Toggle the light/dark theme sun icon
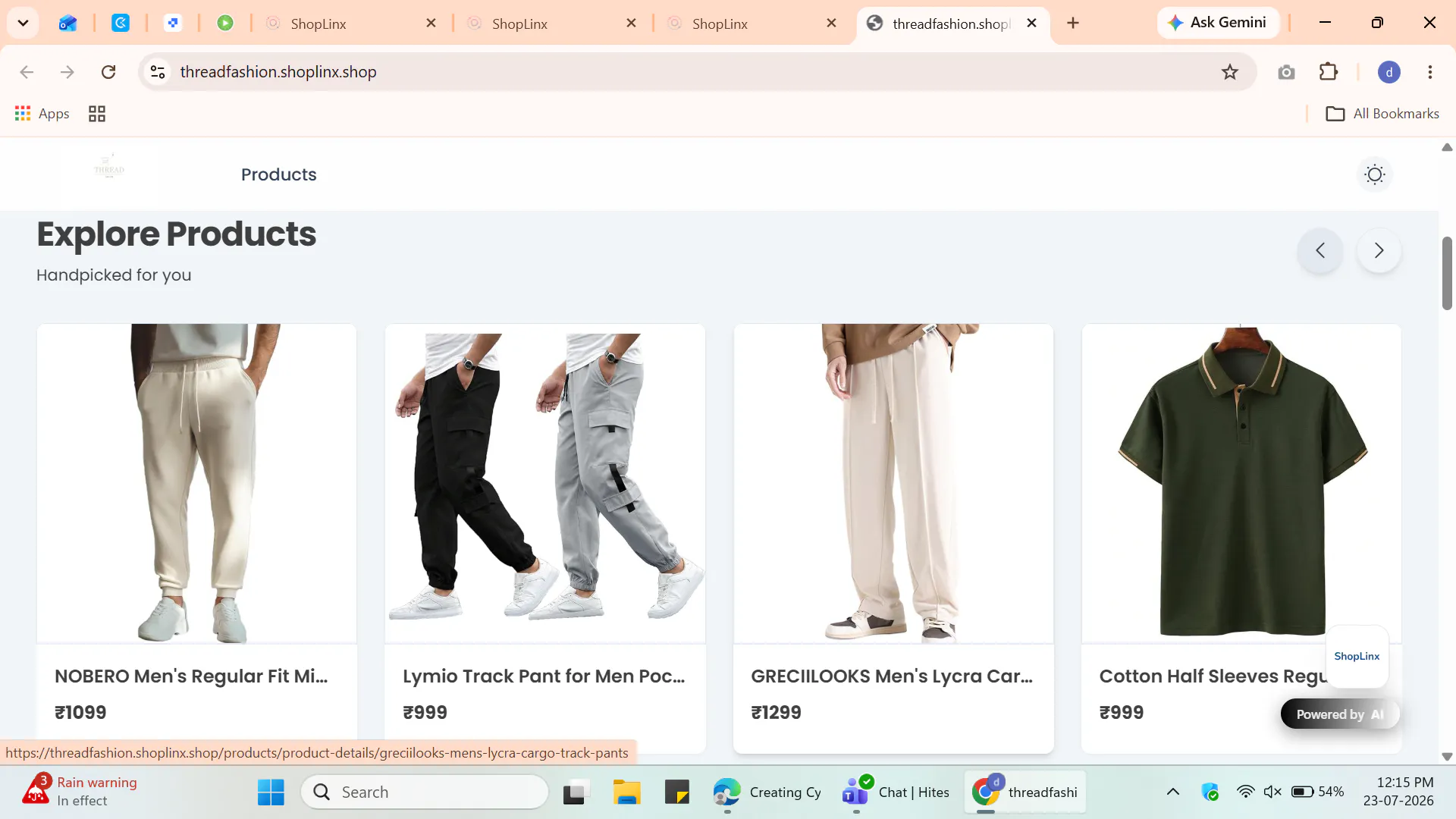Screen dimensions: 1456x819 click(1374, 174)
